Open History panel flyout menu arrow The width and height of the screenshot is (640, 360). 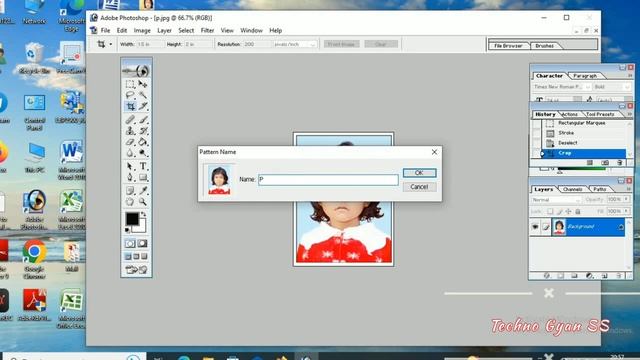[630, 114]
